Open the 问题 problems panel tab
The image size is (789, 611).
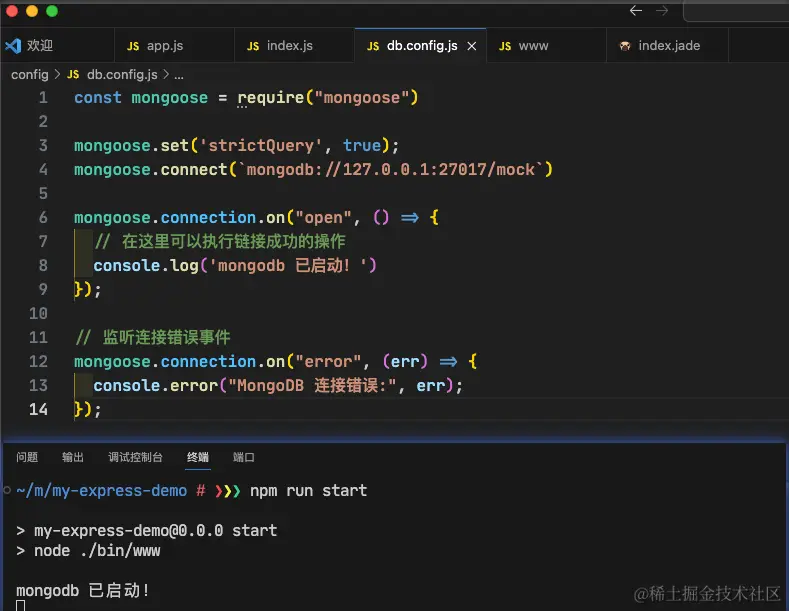click(27, 457)
